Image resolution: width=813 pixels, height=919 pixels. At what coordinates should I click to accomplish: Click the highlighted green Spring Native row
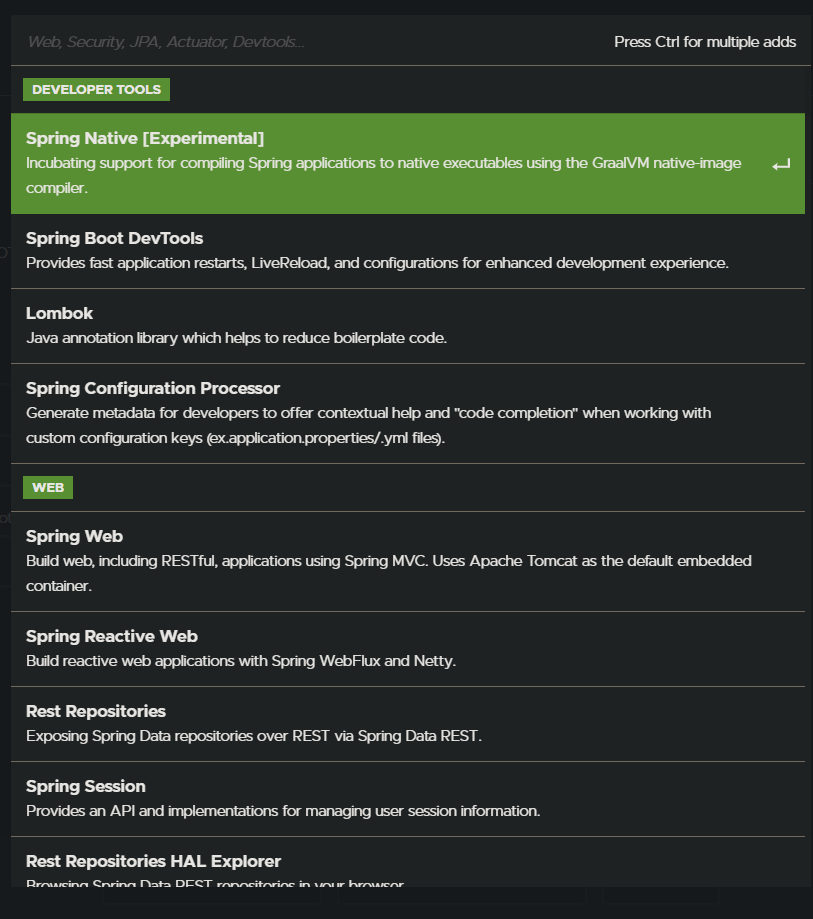[x=406, y=163]
